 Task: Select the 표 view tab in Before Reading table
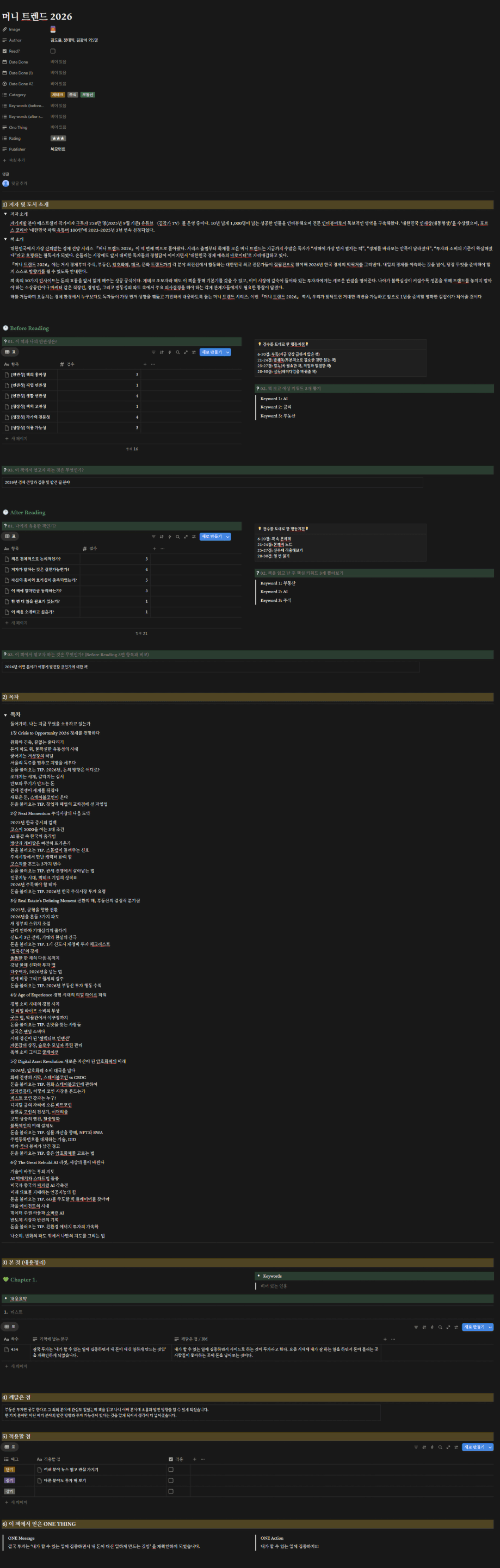pyautogui.click(x=10, y=352)
